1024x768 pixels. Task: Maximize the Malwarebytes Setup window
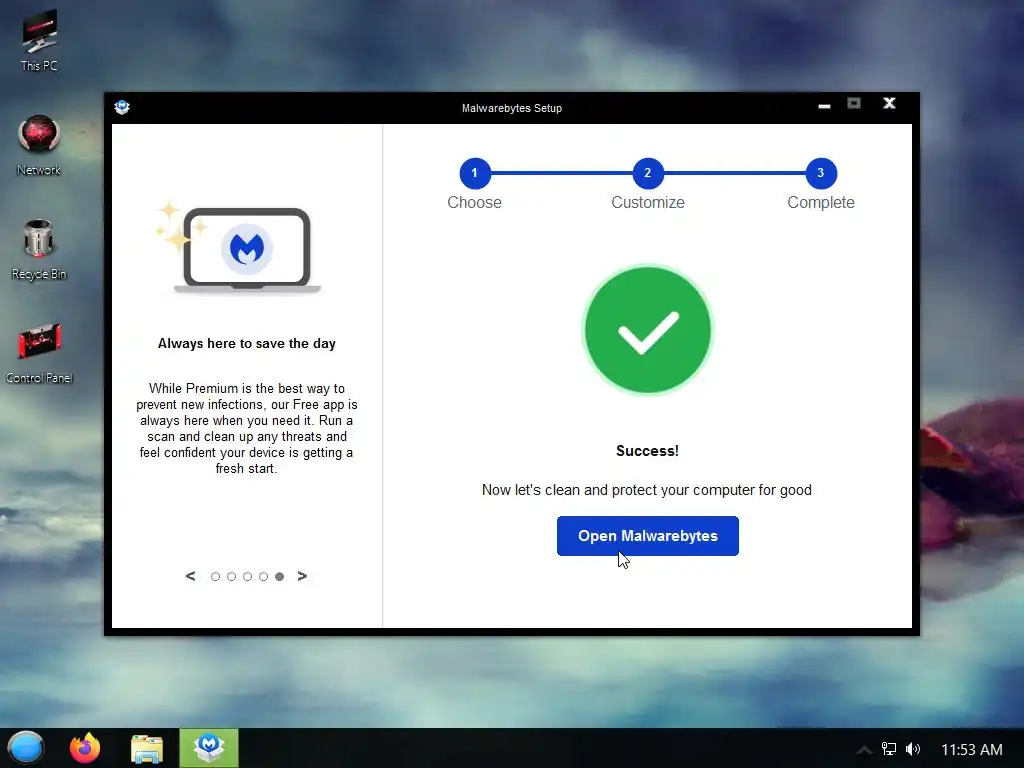point(854,103)
